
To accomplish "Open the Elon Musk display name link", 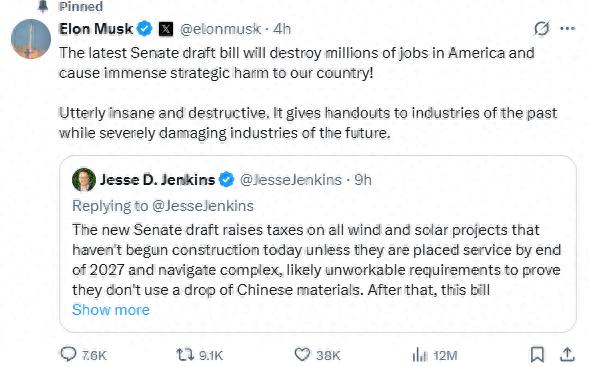I will 96,29.
